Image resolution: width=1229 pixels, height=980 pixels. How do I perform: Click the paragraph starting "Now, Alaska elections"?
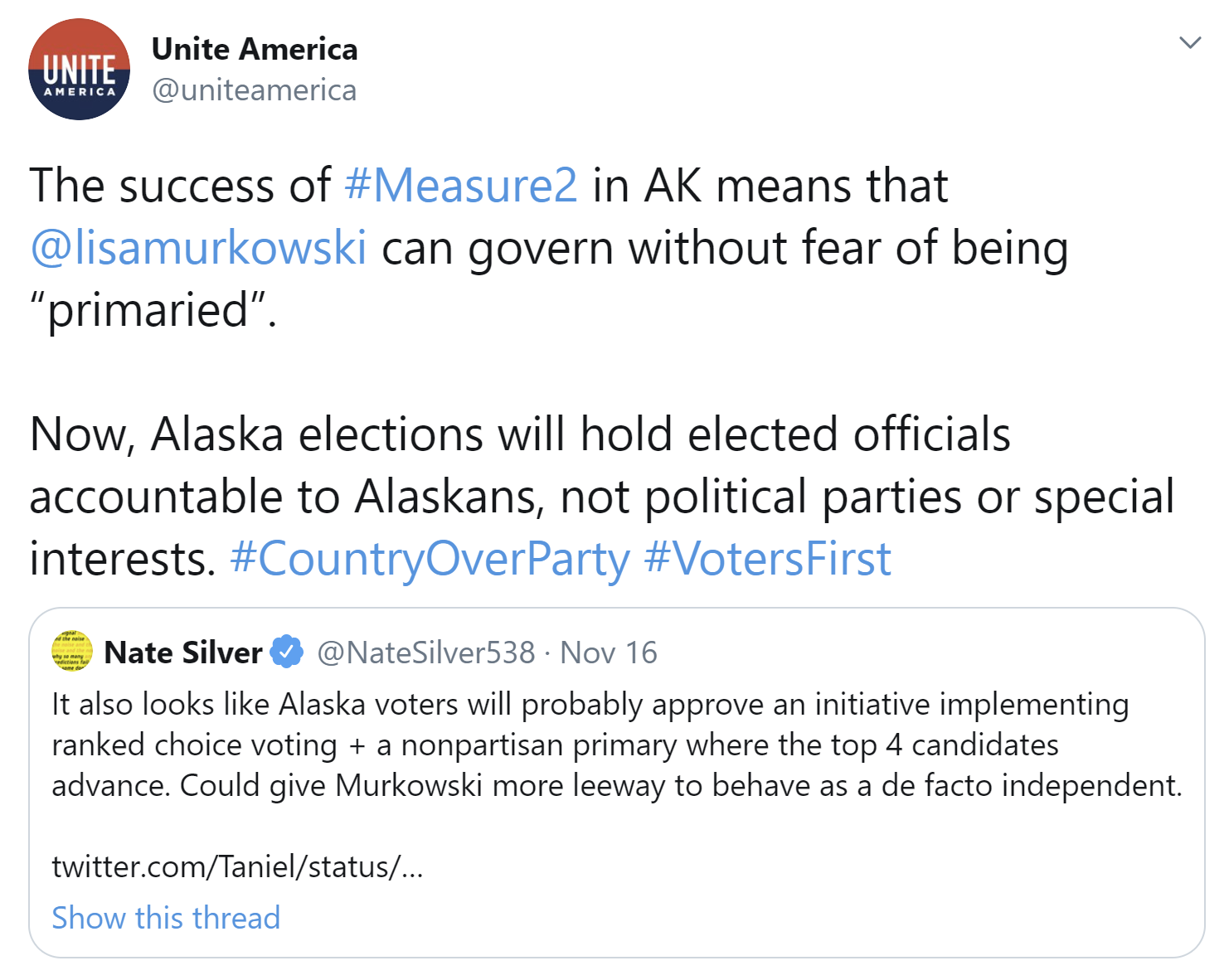[x=602, y=497]
